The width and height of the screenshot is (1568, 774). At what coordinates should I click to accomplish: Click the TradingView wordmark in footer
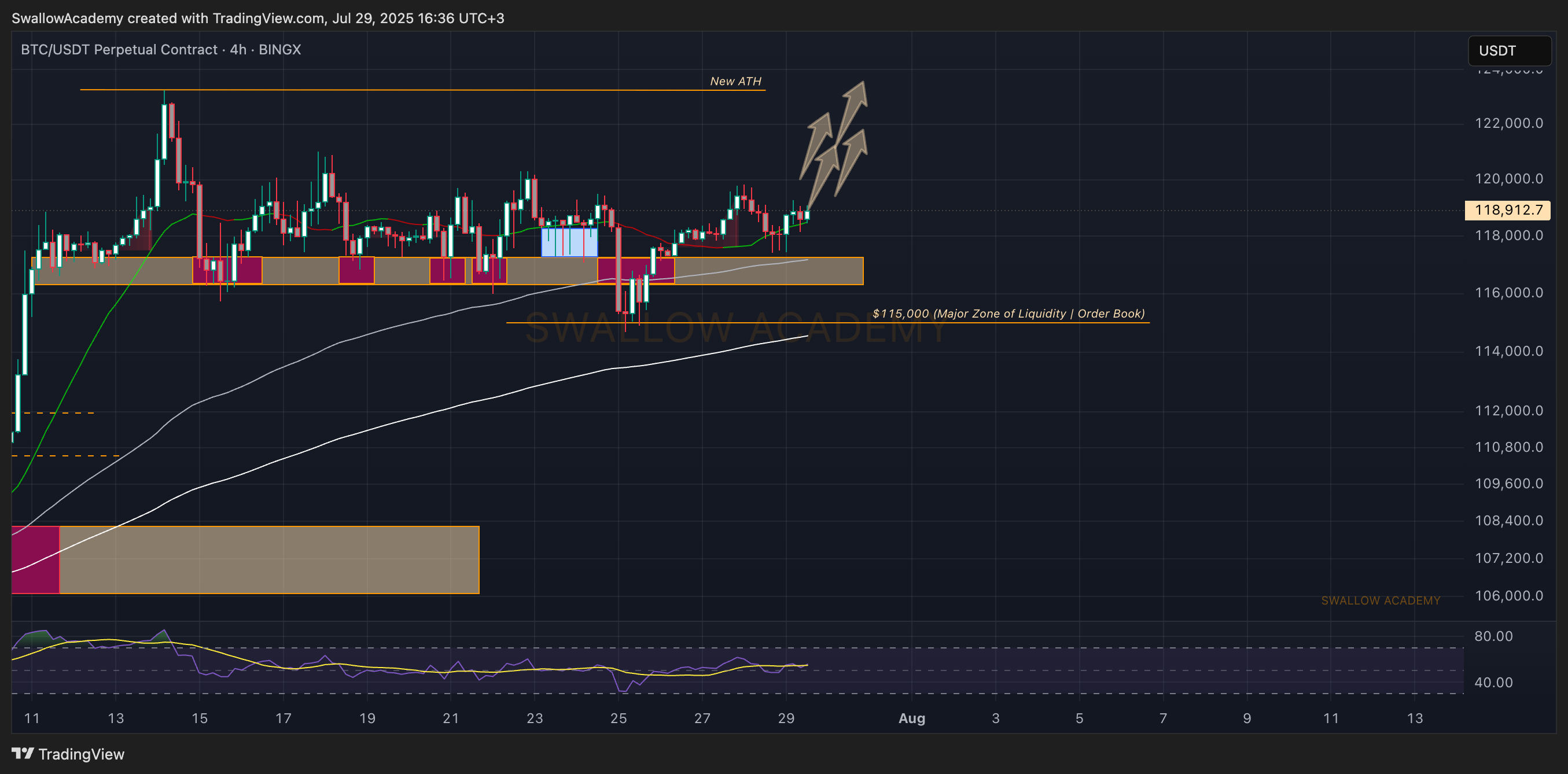coord(82,754)
